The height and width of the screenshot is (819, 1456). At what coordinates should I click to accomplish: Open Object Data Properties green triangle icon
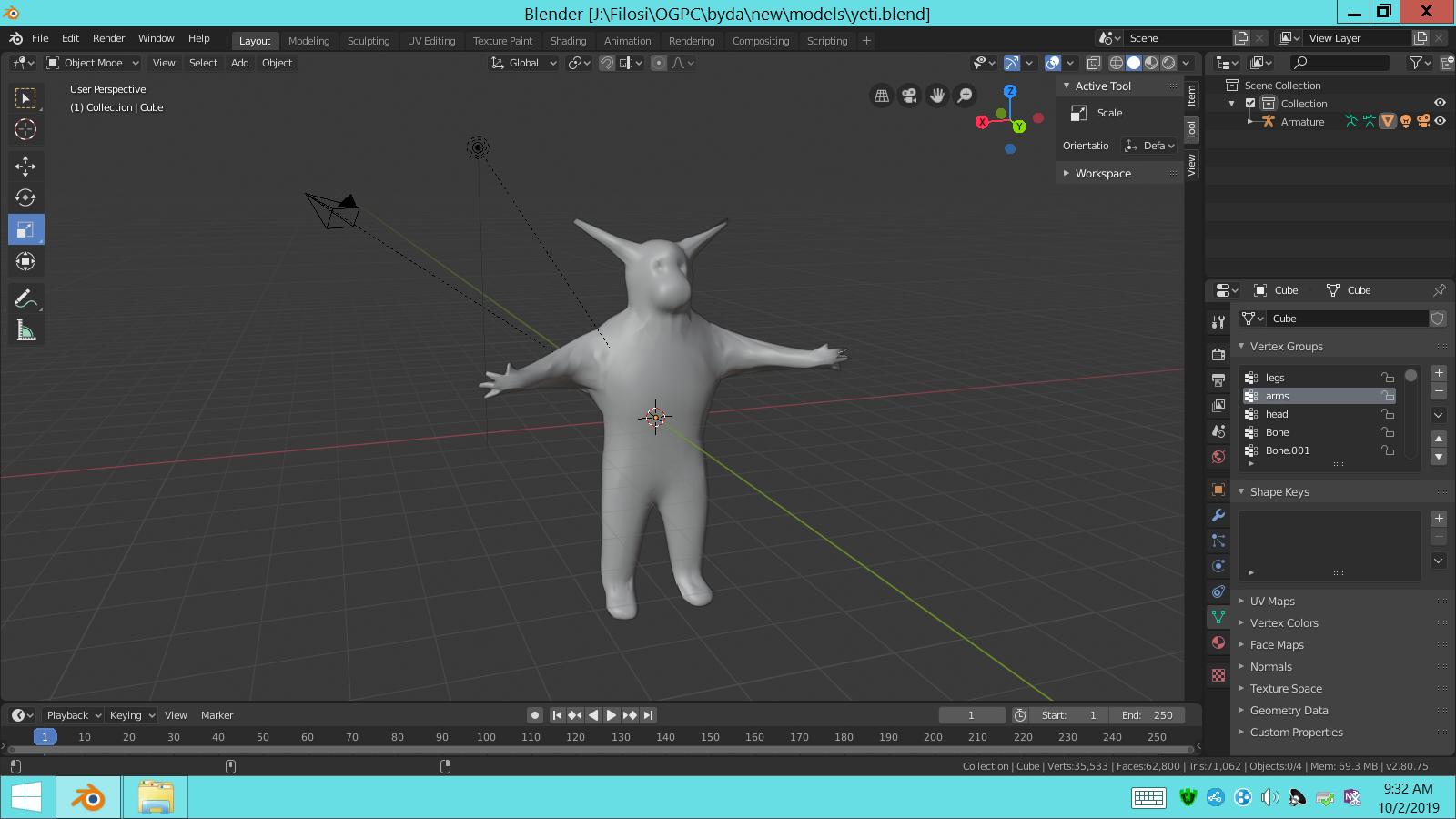1218,617
